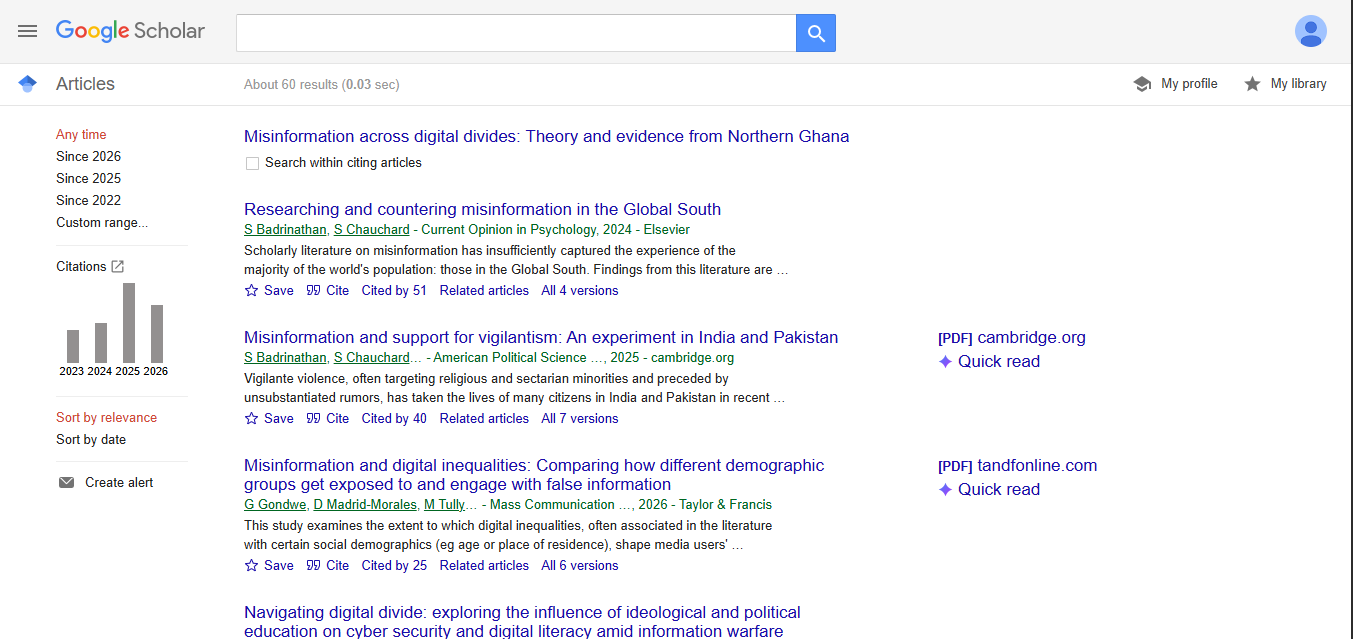Open Misinformation and digital inequalities article
Viewport: 1353px width, 639px height.
[534, 475]
